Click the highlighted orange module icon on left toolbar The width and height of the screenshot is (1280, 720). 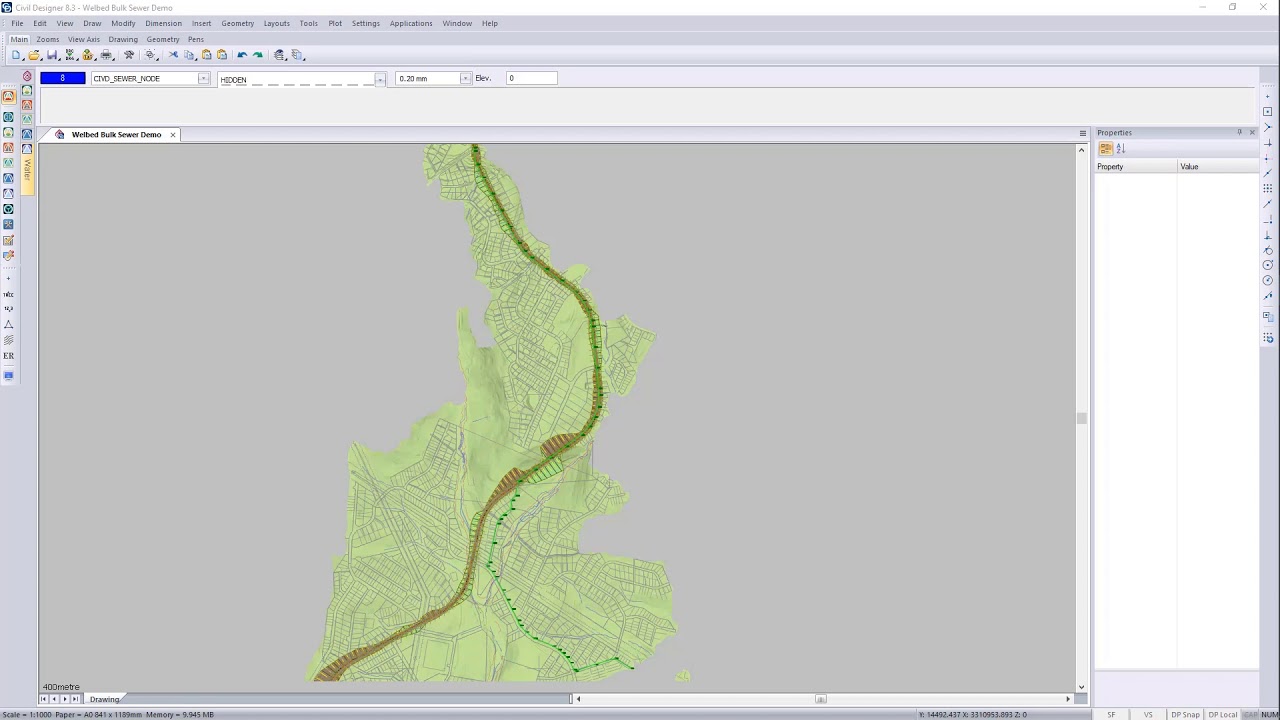pos(8,97)
